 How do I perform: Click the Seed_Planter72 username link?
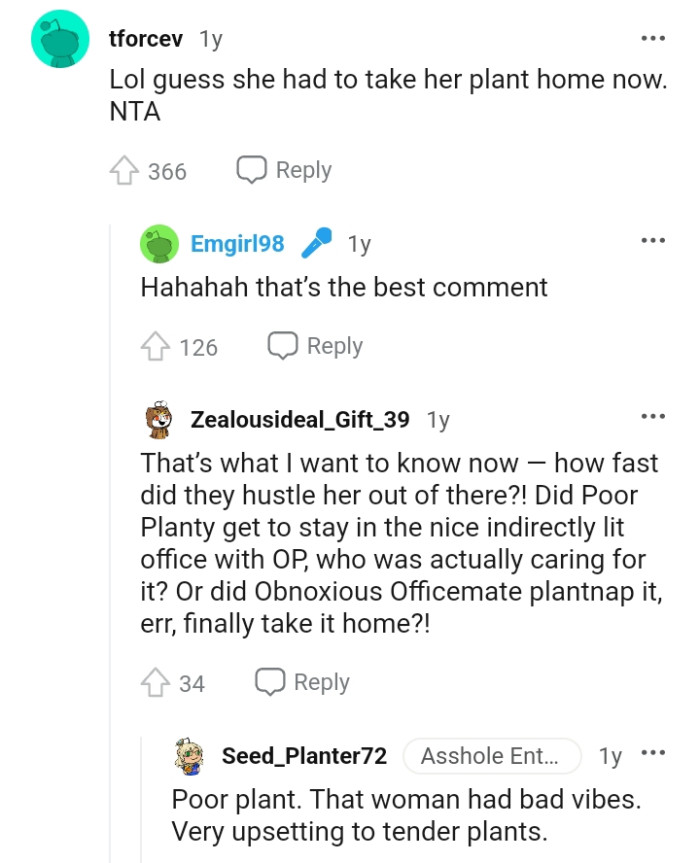(305, 757)
